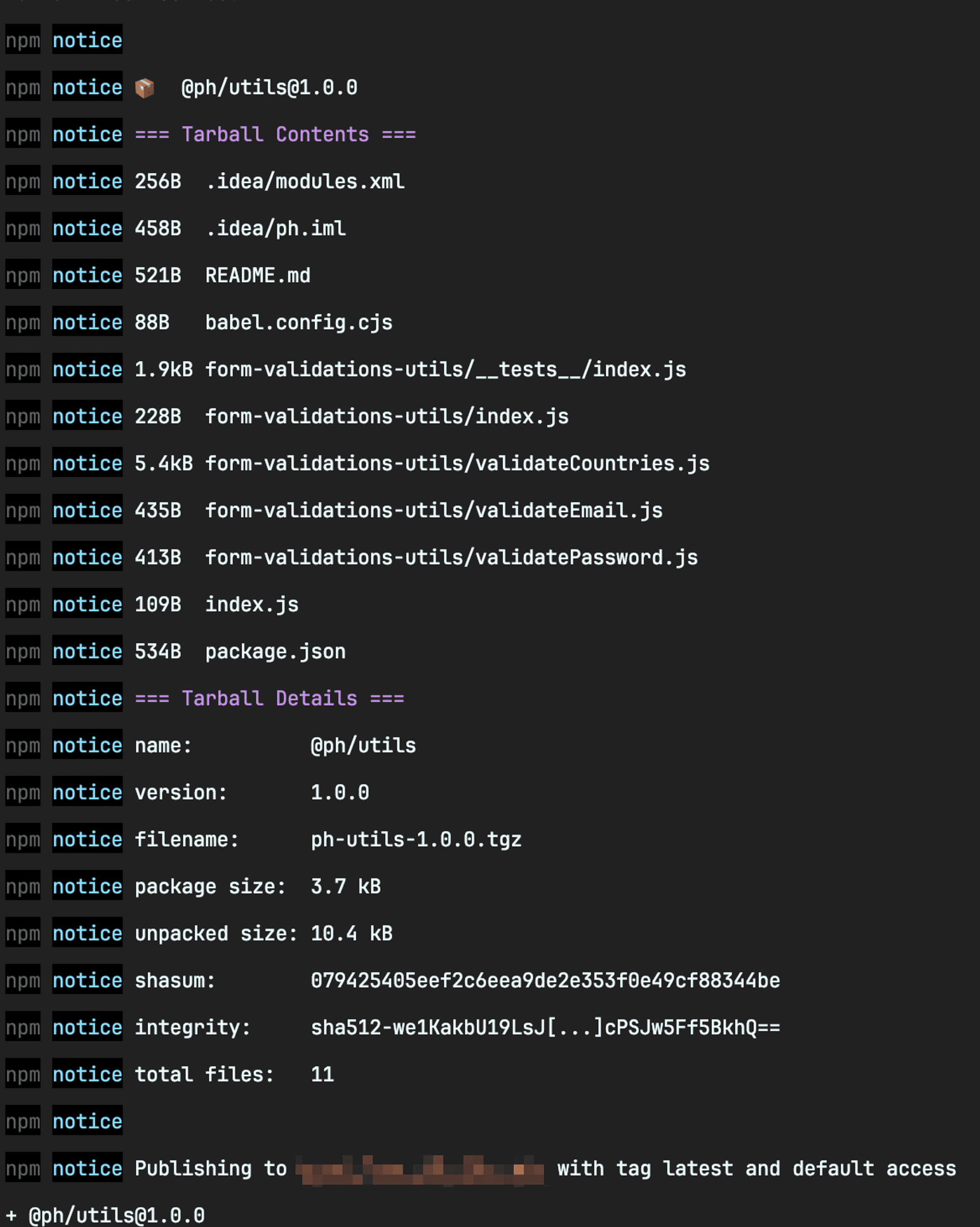Select the '534B' size of package.json

click(x=158, y=651)
